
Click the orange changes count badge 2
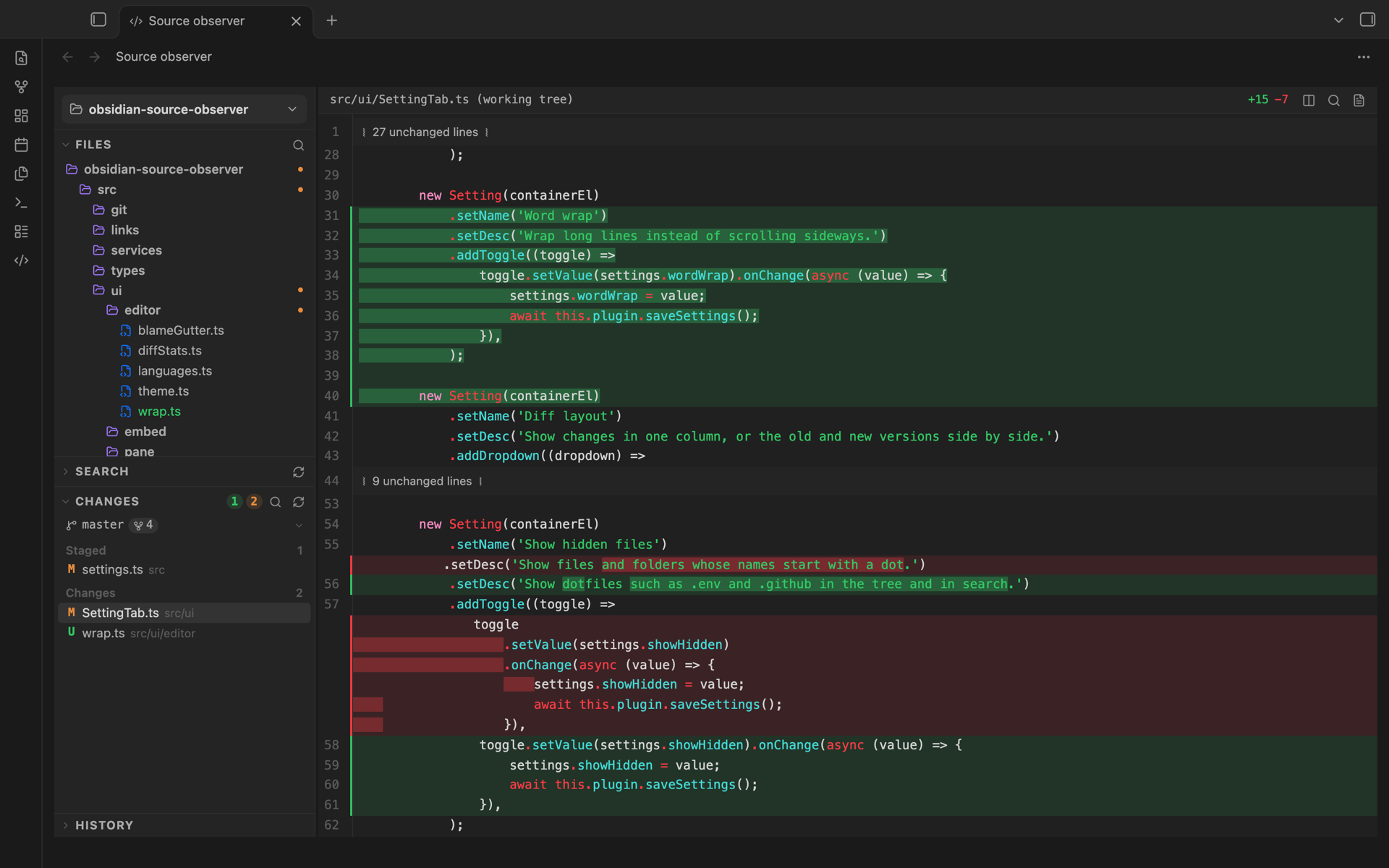click(254, 501)
